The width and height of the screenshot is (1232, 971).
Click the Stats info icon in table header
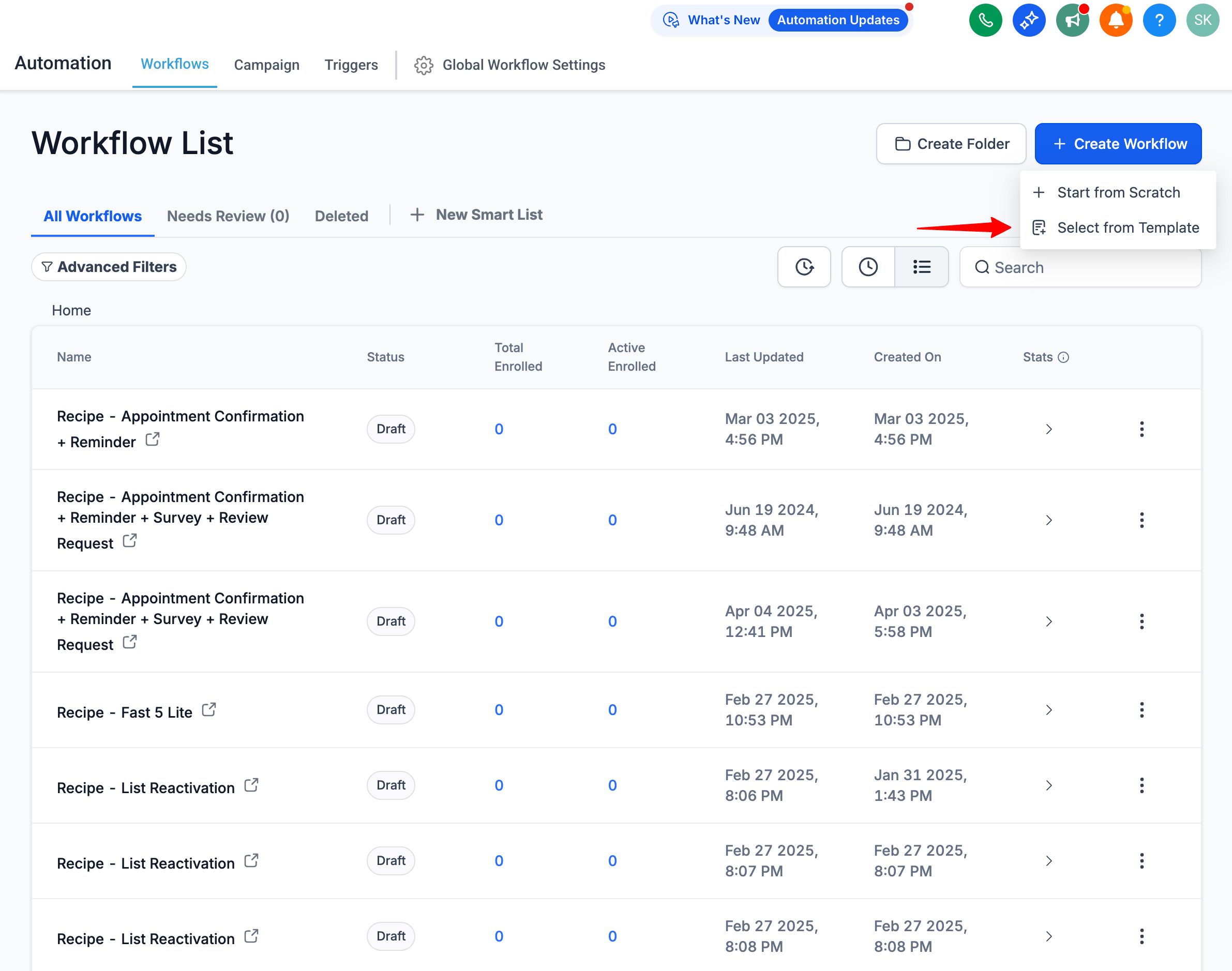point(1063,357)
